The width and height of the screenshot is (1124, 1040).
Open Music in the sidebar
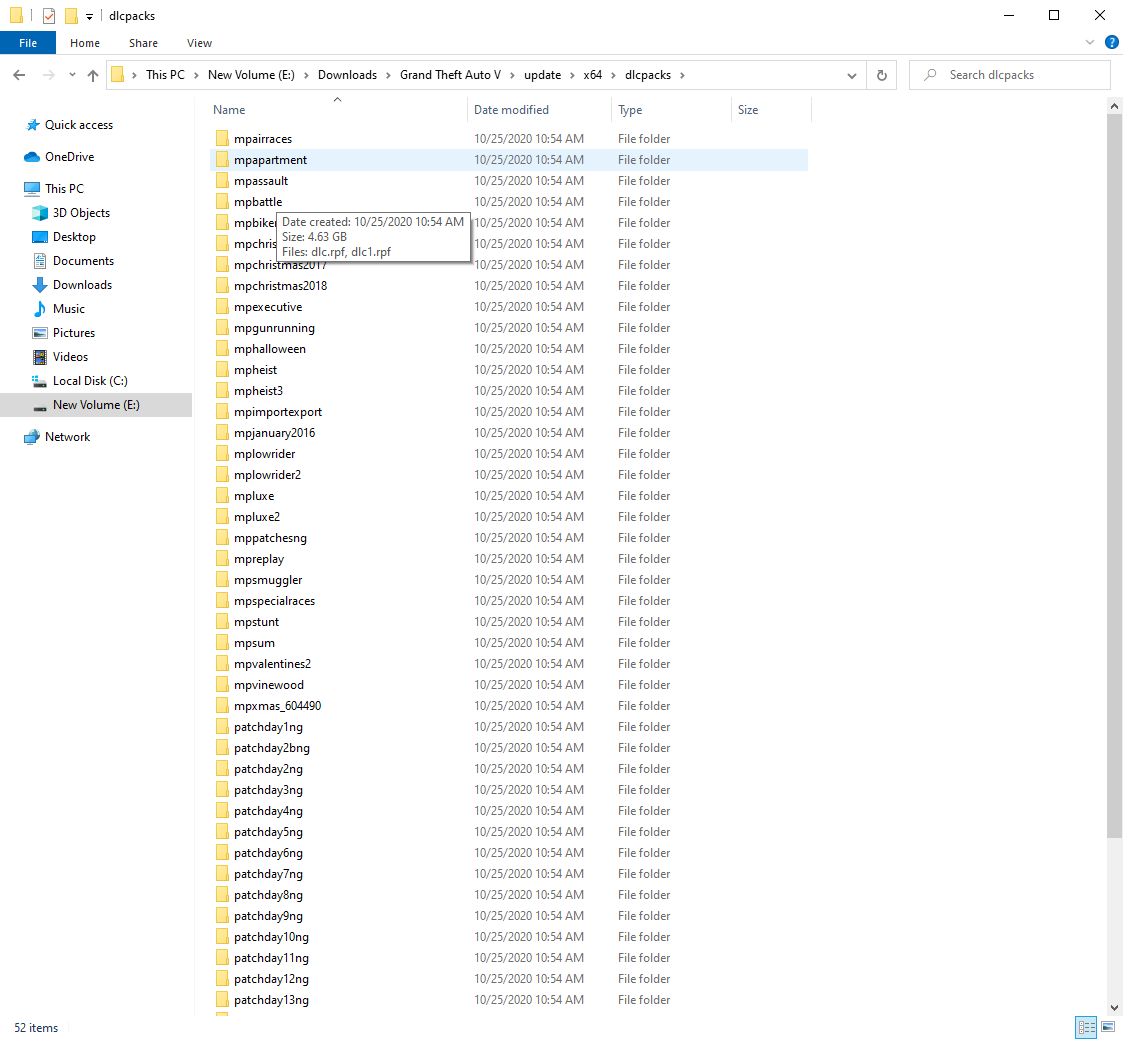pyautogui.click(x=68, y=309)
